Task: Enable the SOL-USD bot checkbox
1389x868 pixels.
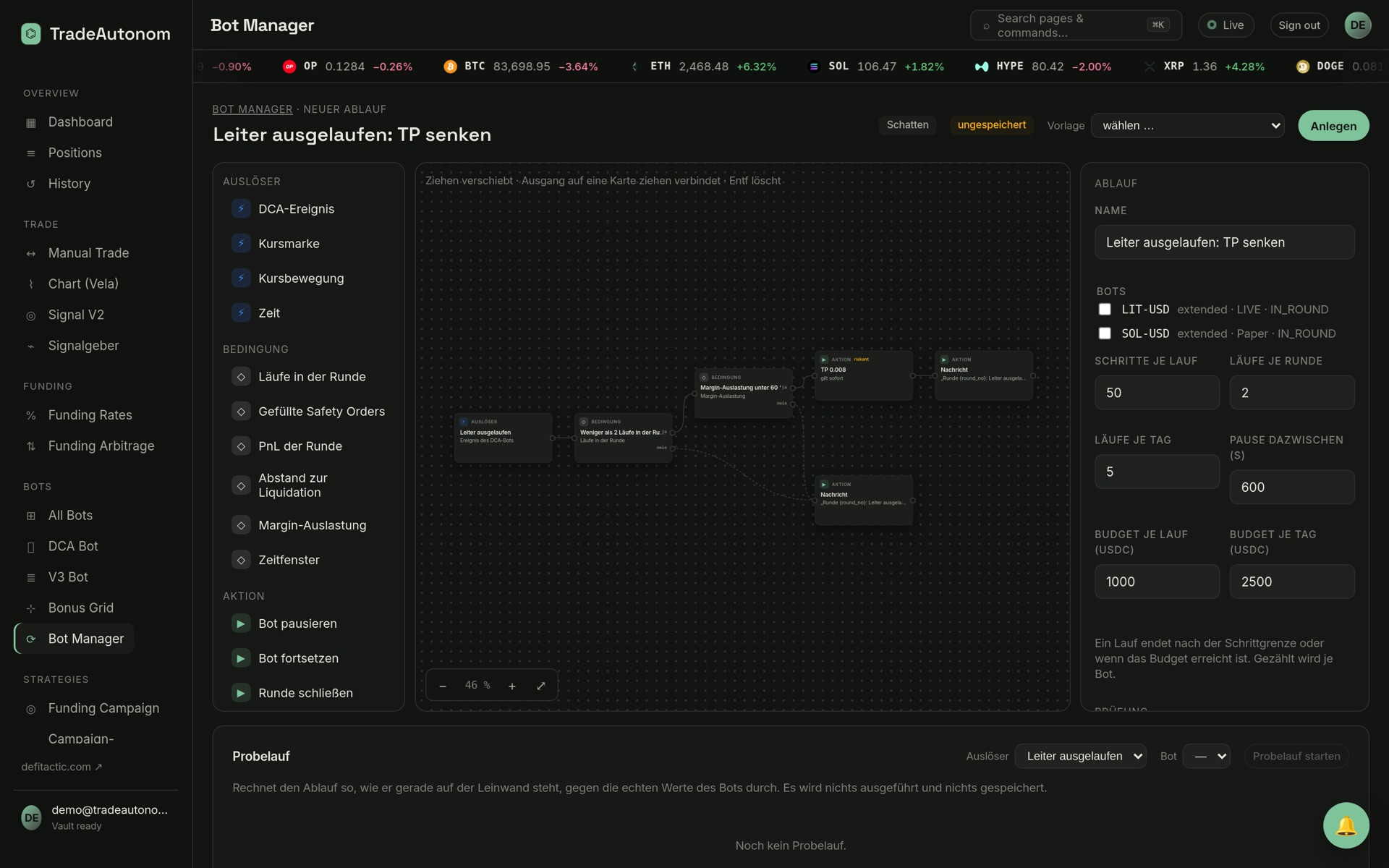Action: click(x=1105, y=333)
